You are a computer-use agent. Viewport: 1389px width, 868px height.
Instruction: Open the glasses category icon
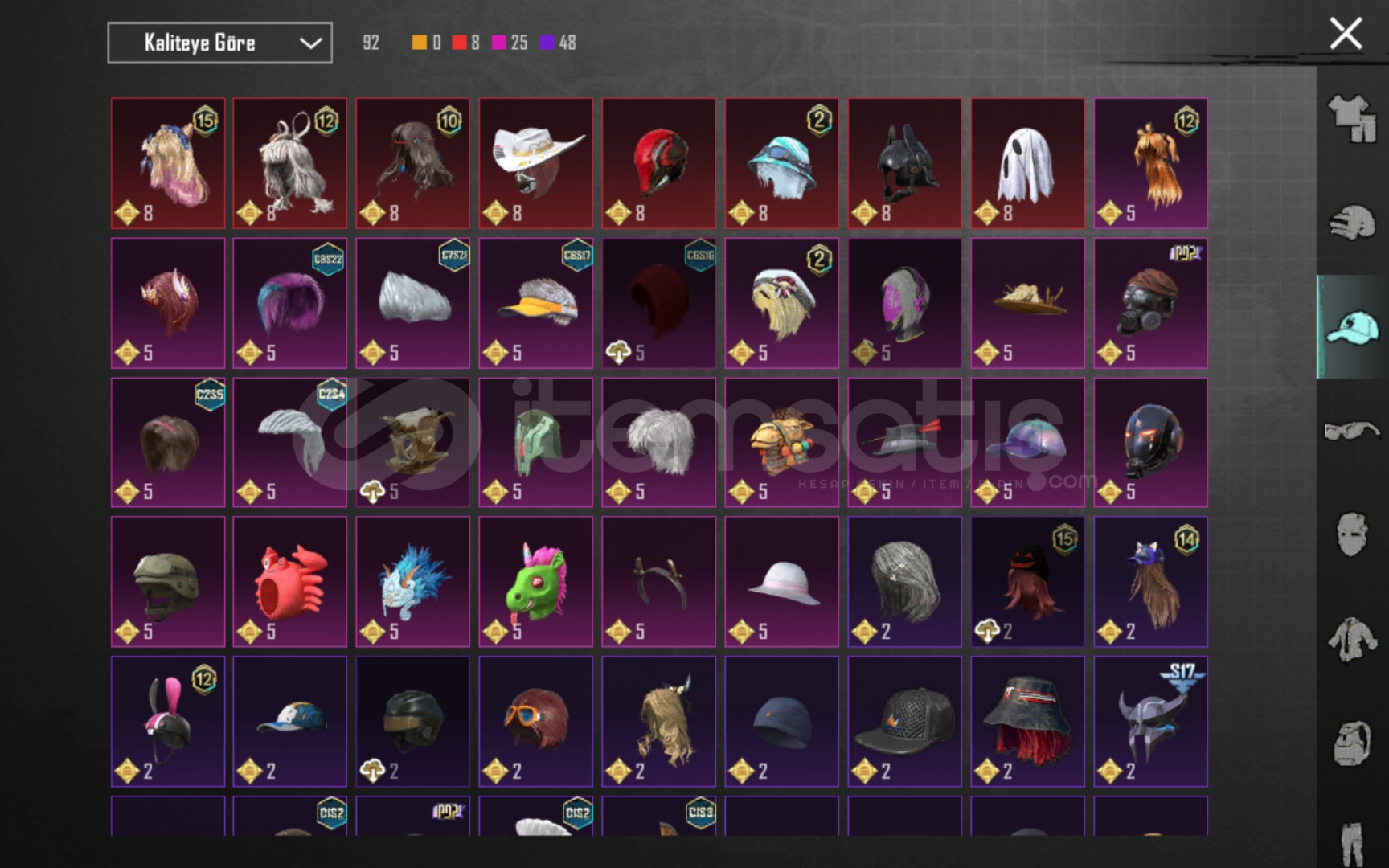[1352, 430]
